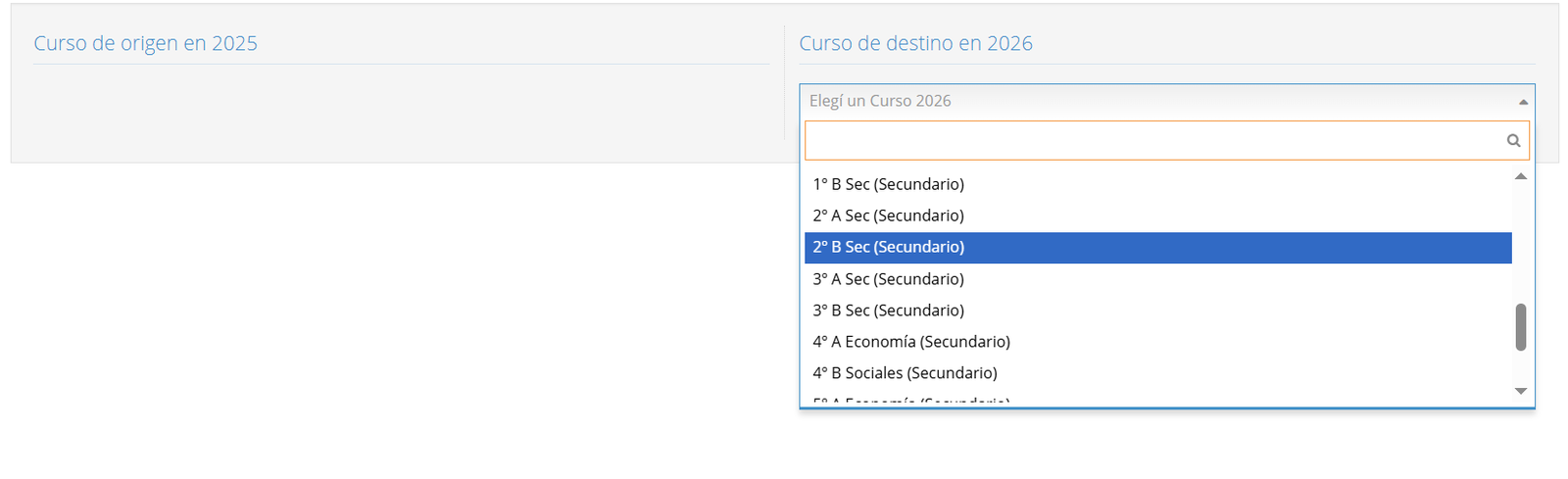Click empty area under 'Curso de origen' heading
The image size is (1568, 479).
pyautogui.click(x=392, y=108)
